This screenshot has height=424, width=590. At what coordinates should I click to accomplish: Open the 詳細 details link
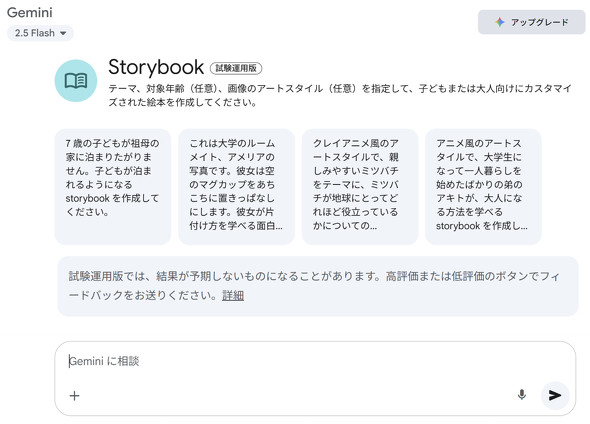pos(233,296)
